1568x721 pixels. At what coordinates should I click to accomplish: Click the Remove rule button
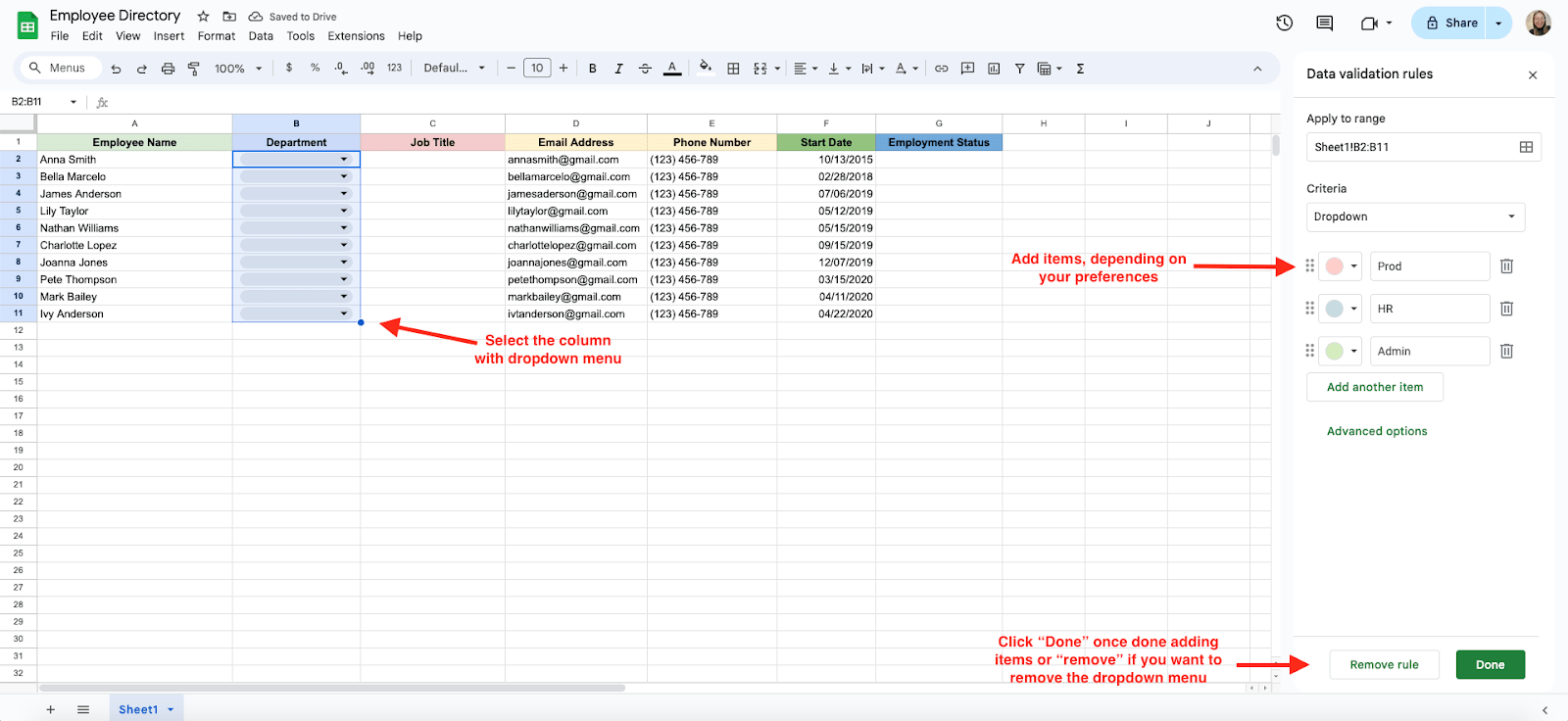(1384, 664)
